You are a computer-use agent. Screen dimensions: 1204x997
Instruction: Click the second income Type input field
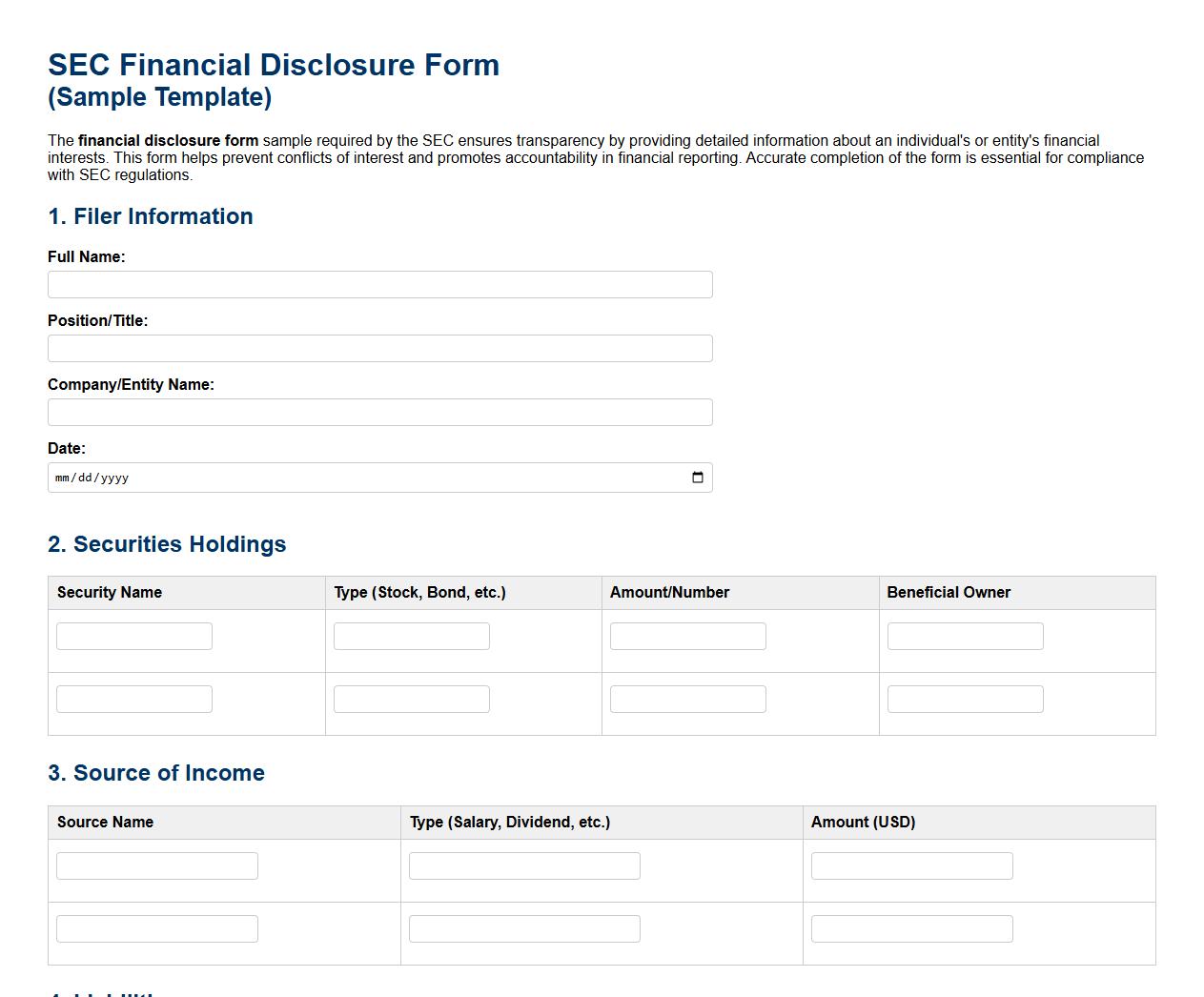coord(523,928)
